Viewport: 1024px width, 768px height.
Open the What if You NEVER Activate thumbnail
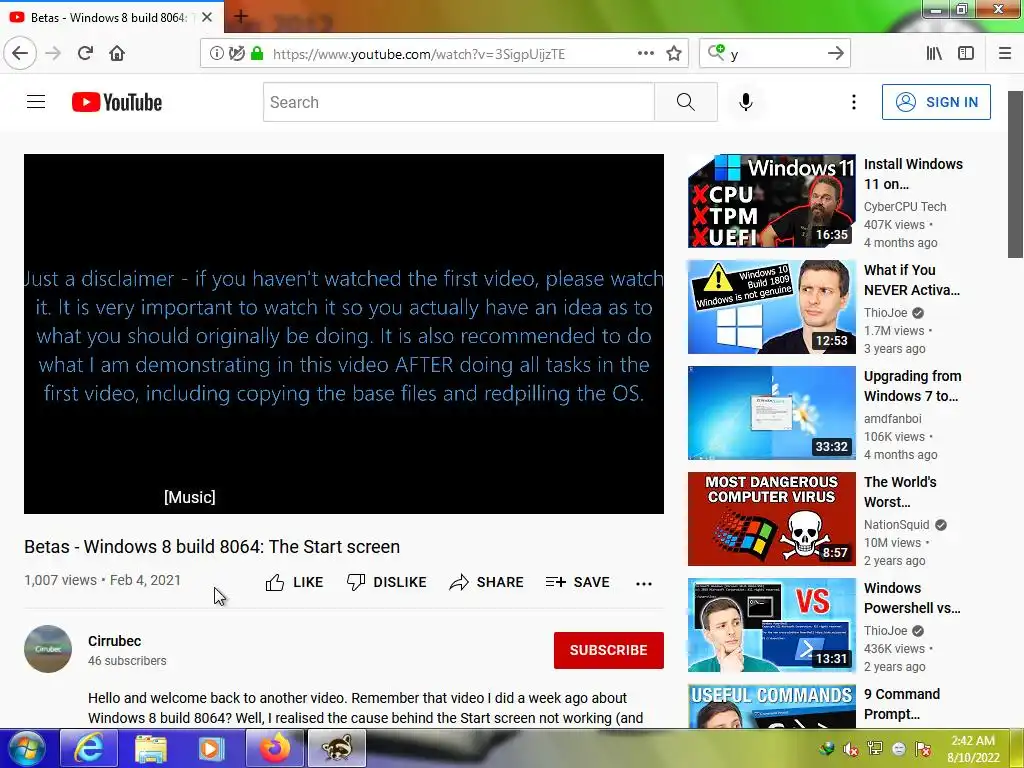click(x=771, y=307)
